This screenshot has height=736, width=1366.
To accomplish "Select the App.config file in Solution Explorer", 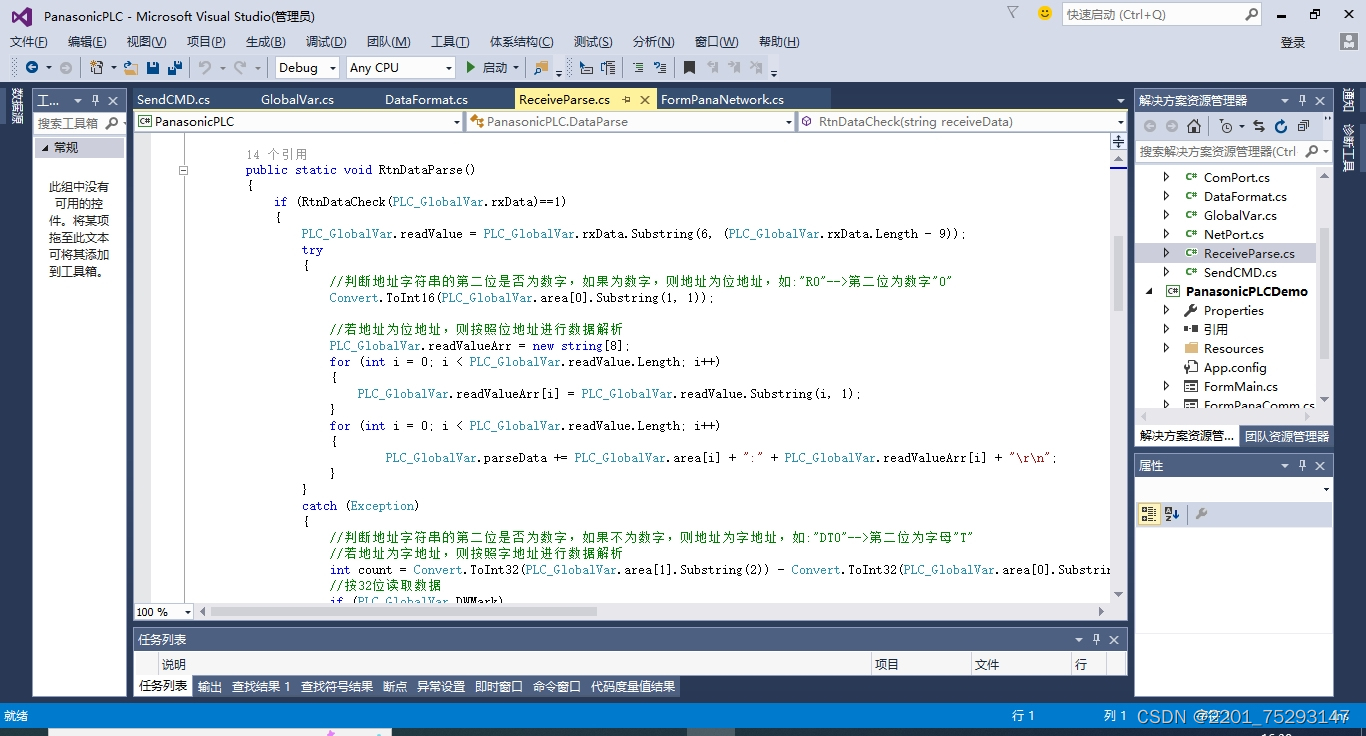I will [x=1235, y=367].
